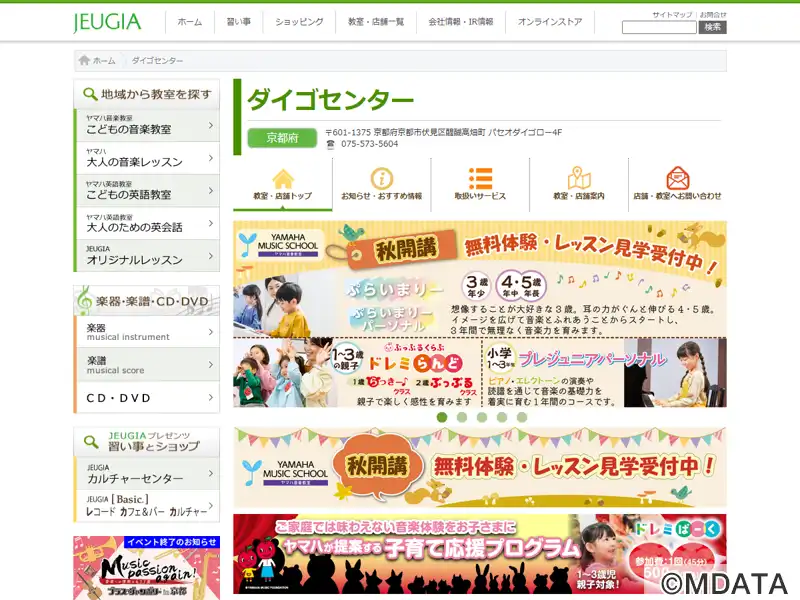The height and width of the screenshot is (600, 800).
Task: Click the お問合せ link at top right
Action: [713, 14]
